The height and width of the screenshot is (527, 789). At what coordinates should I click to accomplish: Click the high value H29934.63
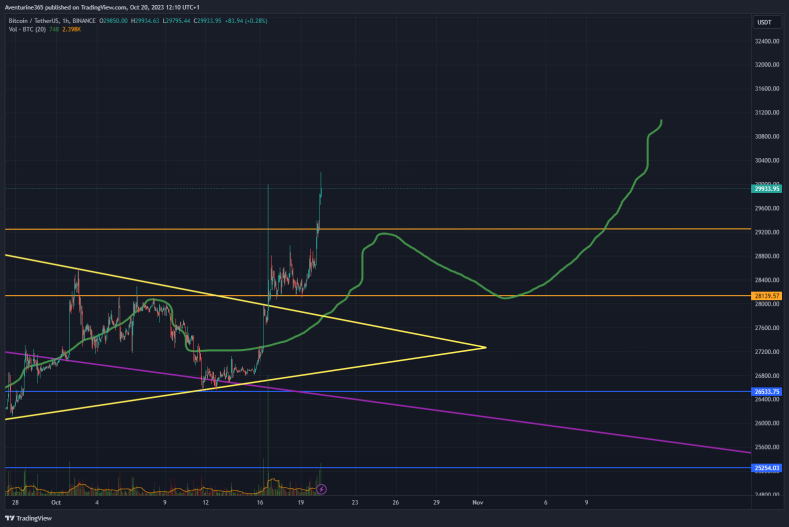point(145,21)
